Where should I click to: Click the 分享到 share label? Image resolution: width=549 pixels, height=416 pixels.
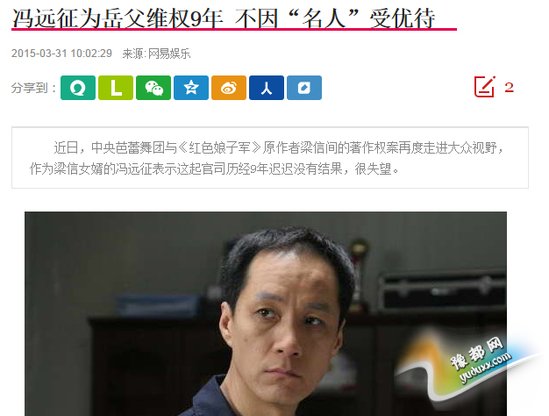click(x=33, y=88)
